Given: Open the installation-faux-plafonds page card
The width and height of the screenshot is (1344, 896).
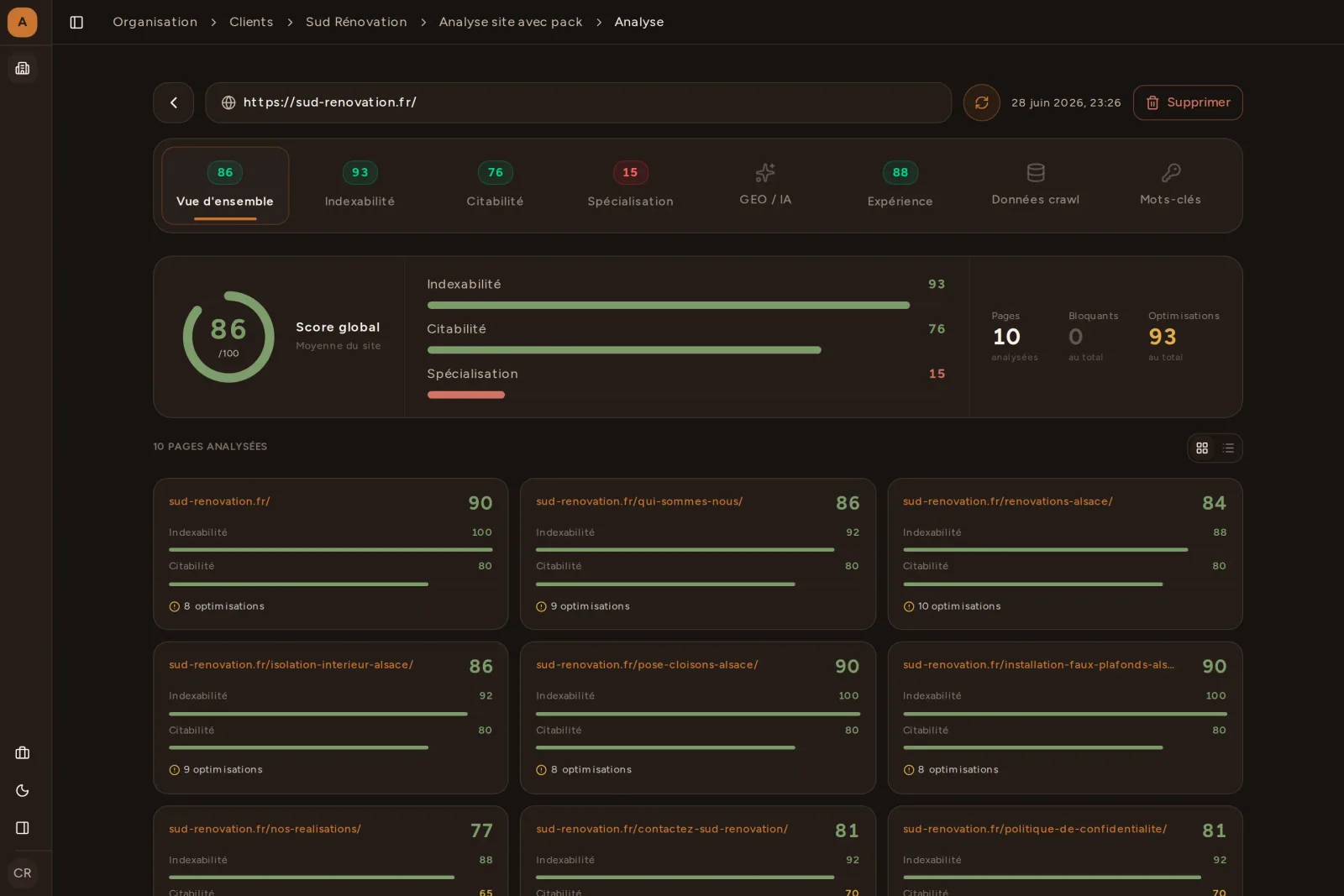Looking at the screenshot, I should [x=1065, y=718].
